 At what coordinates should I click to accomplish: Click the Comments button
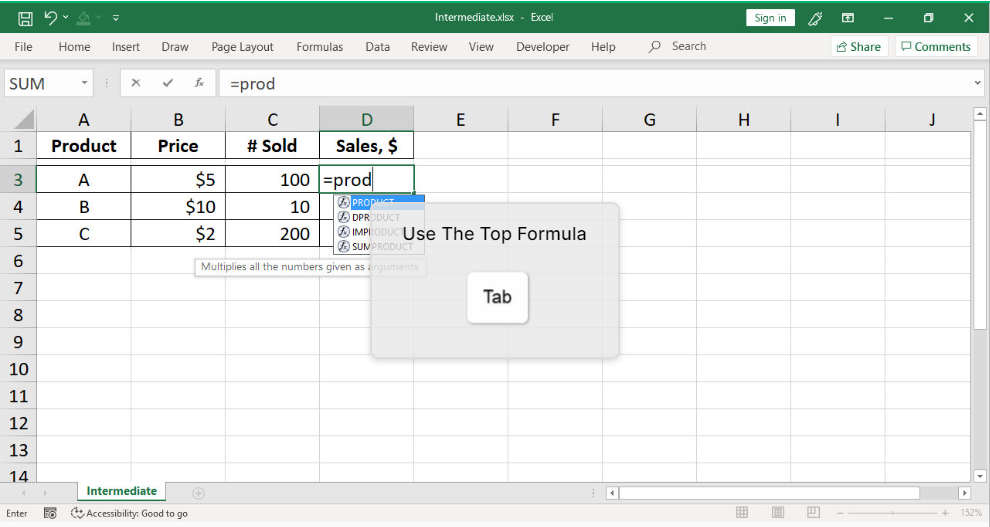936,47
